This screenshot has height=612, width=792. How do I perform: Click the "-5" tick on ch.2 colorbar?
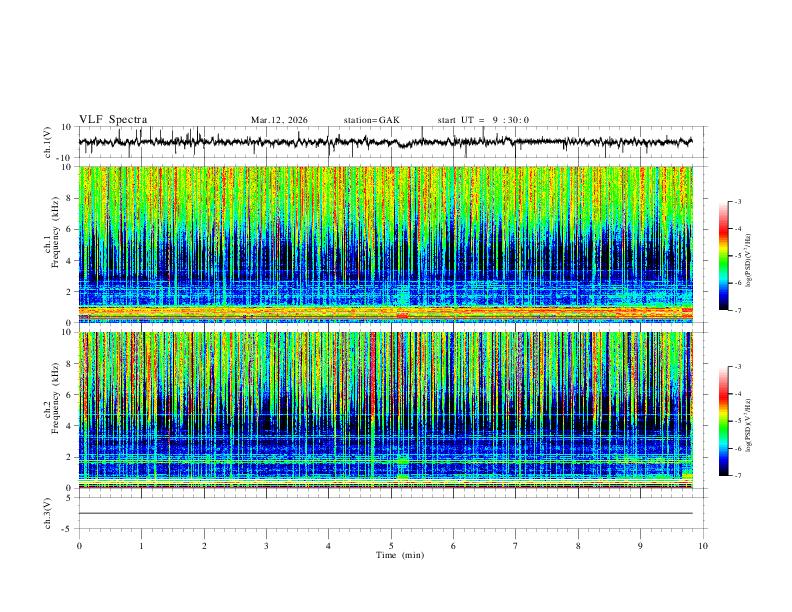point(737,421)
